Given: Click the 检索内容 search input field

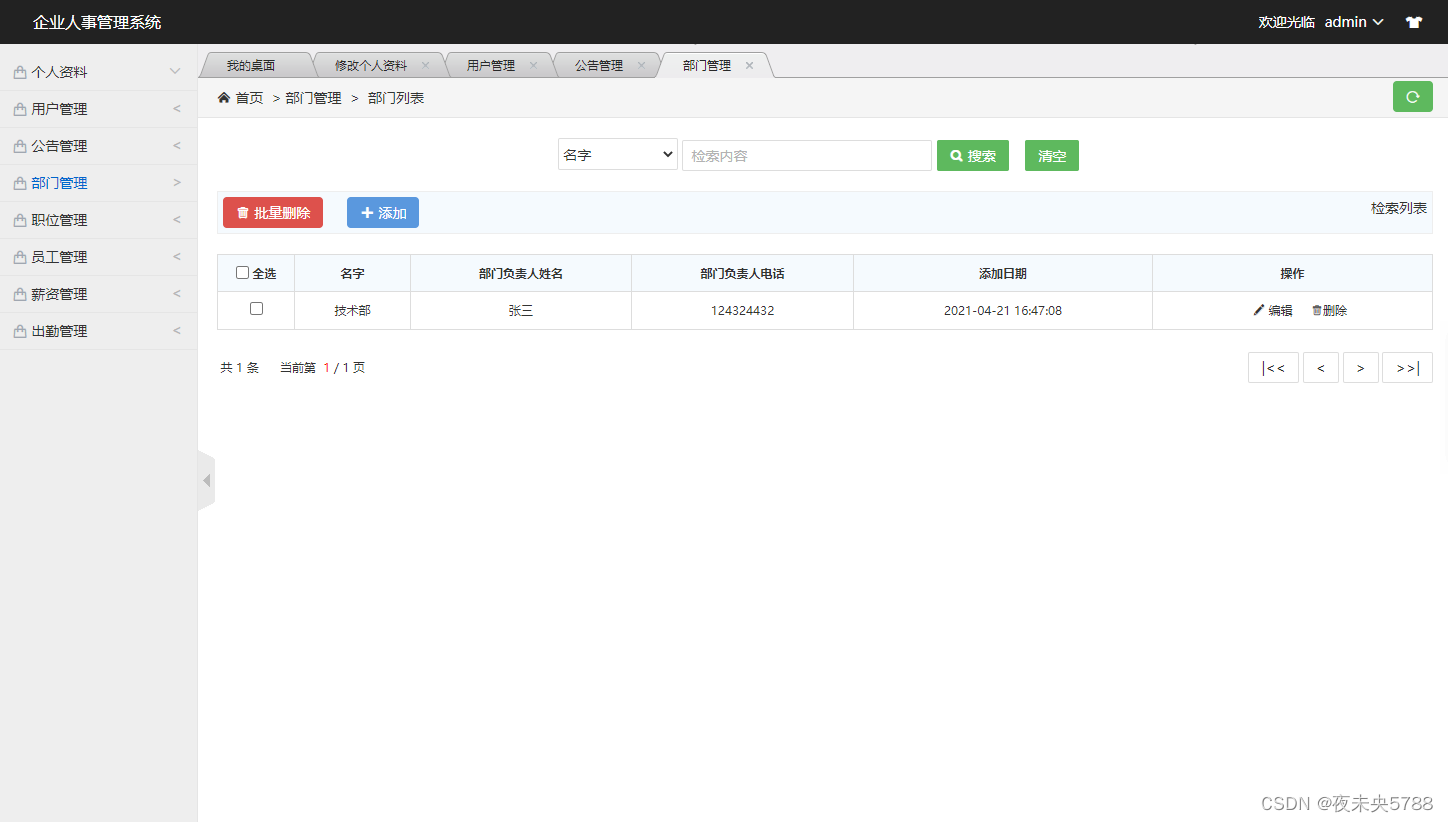Looking at the screenshot, I should coord(807,155).
